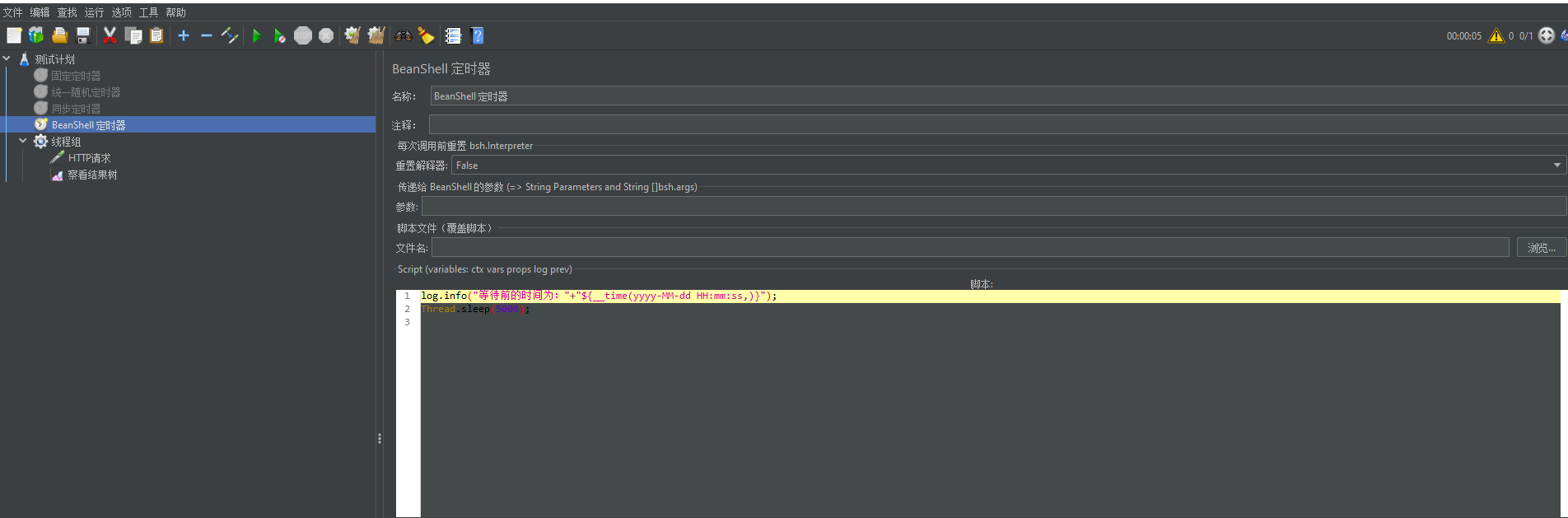
Task: Focus the 参数 input field
Action: [x=994, y=206]
